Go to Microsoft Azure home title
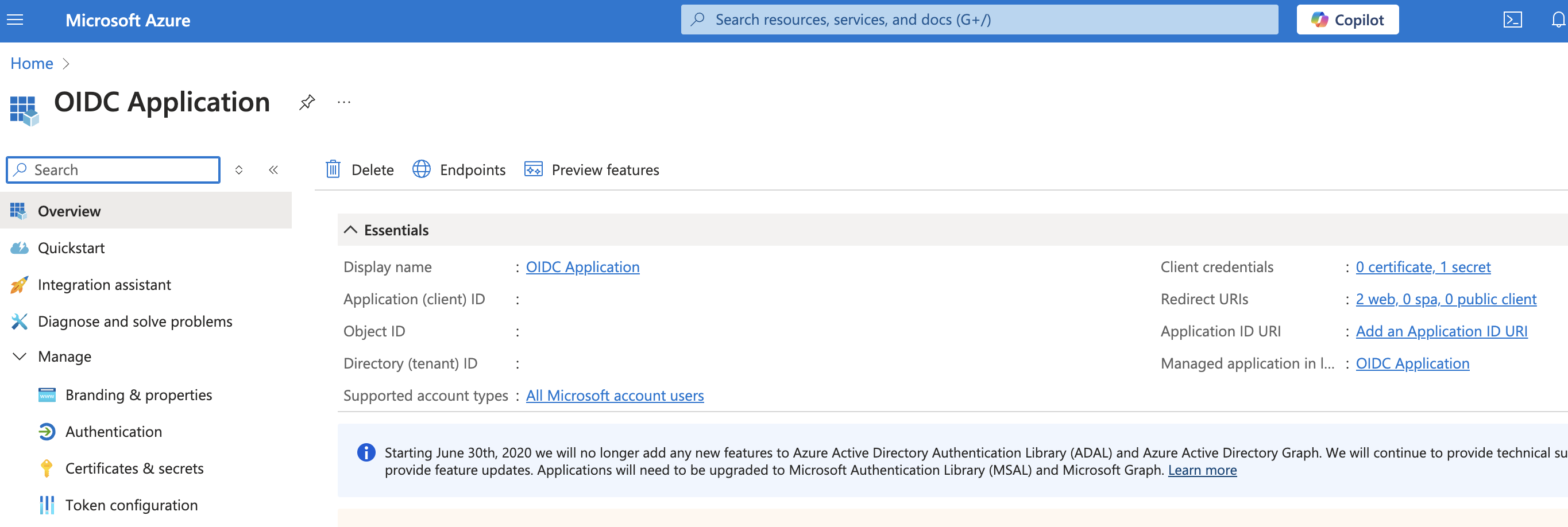 128,20
